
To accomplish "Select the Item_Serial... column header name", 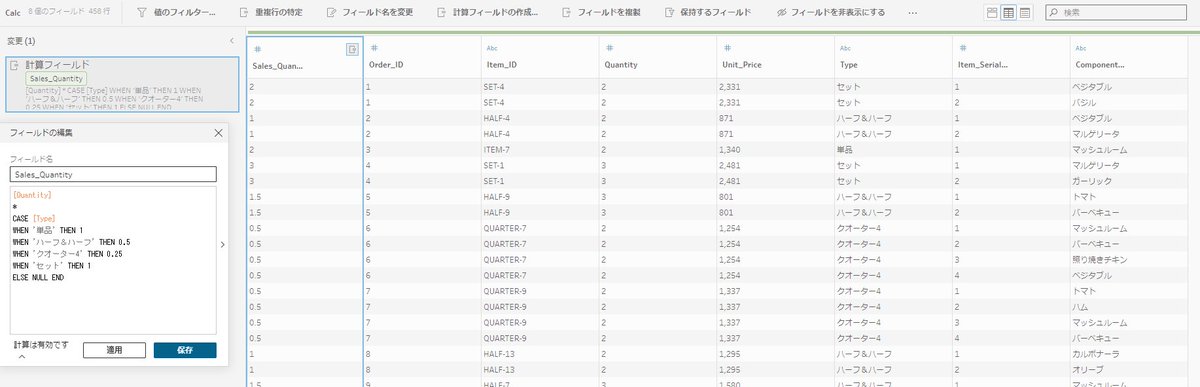I will coord(982,66).
